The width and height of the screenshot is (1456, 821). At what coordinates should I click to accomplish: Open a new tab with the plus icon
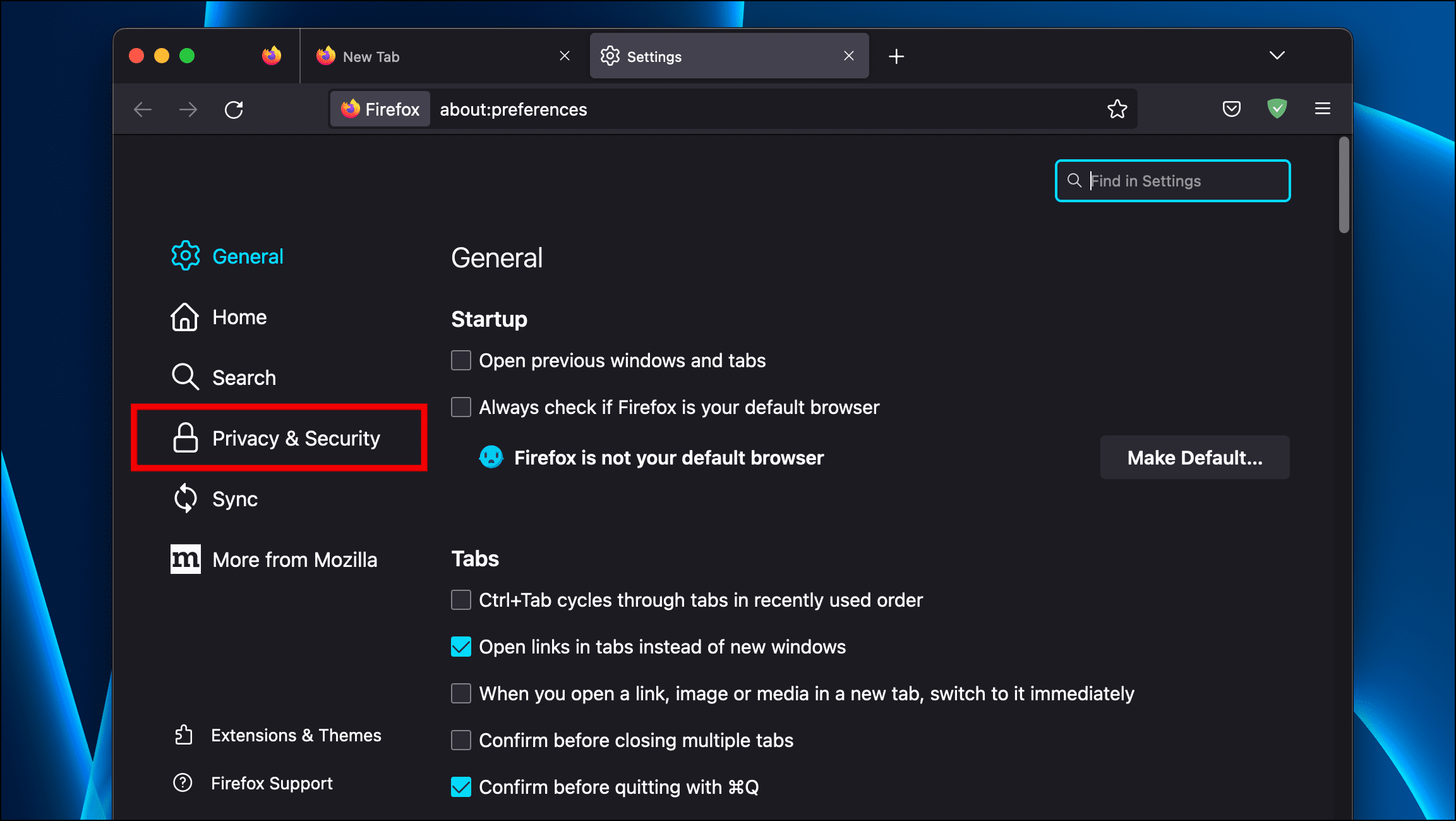896,56
